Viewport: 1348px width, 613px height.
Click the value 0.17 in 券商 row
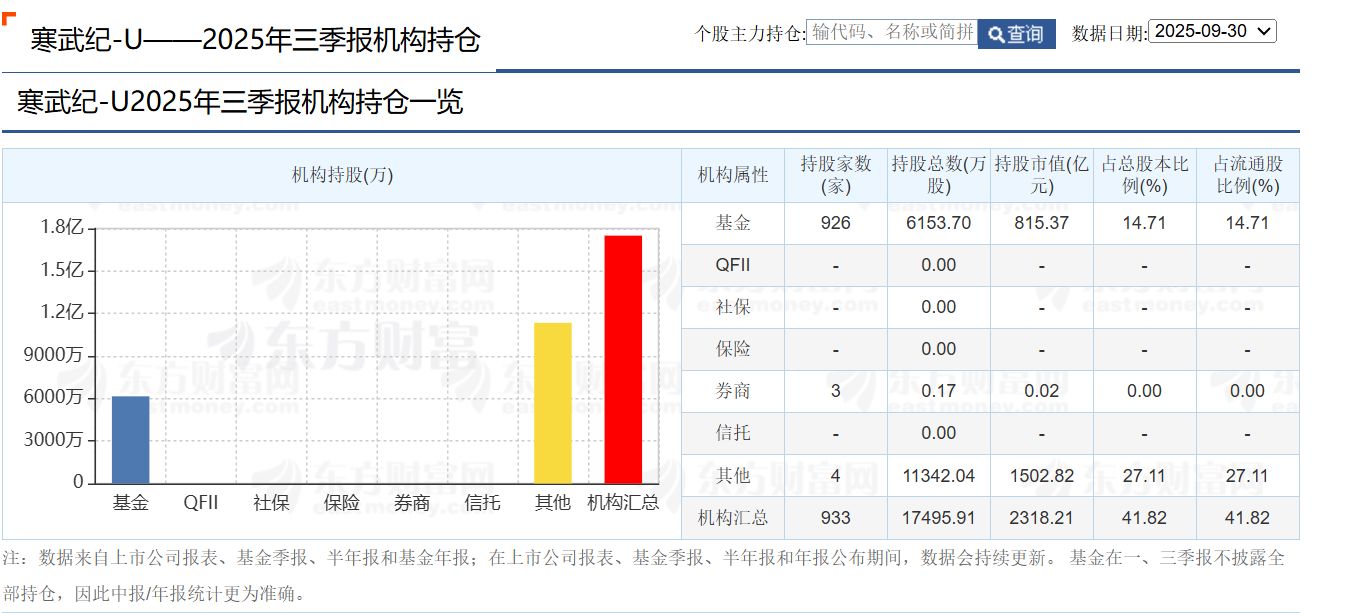coord(939,391)
